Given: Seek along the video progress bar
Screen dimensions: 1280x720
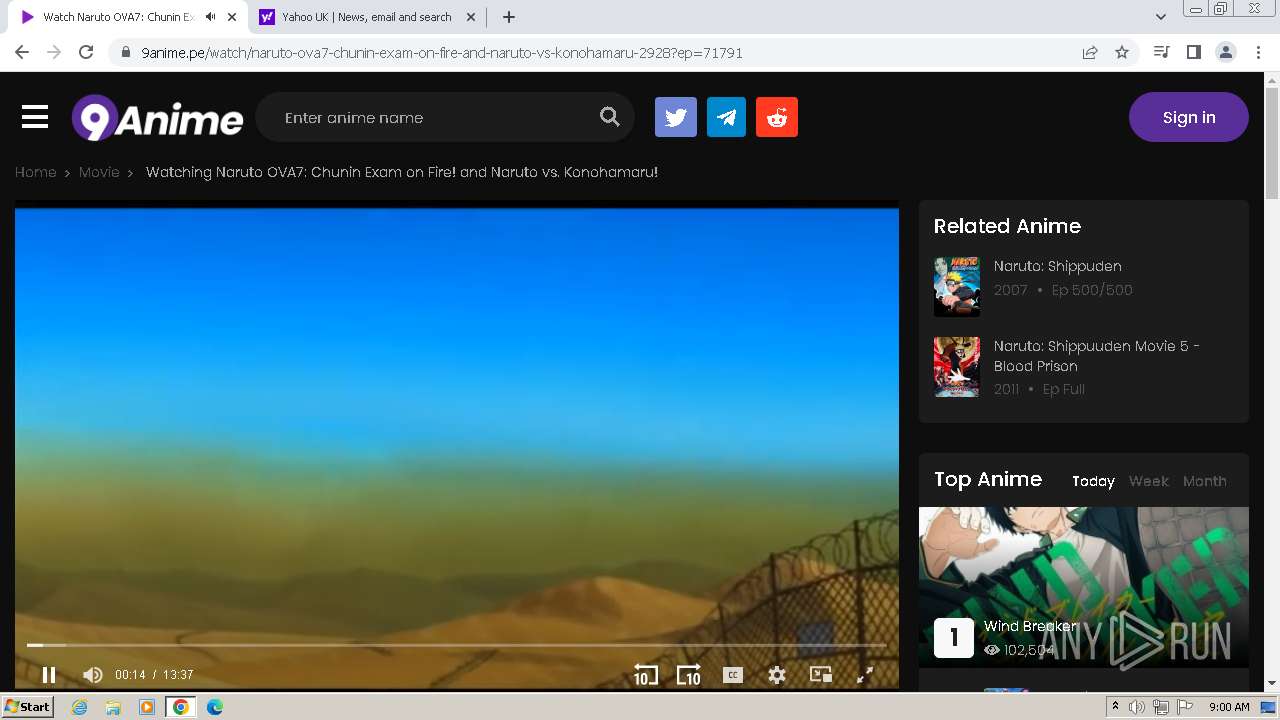Looking at the screenshot, I should pos(456,645).
